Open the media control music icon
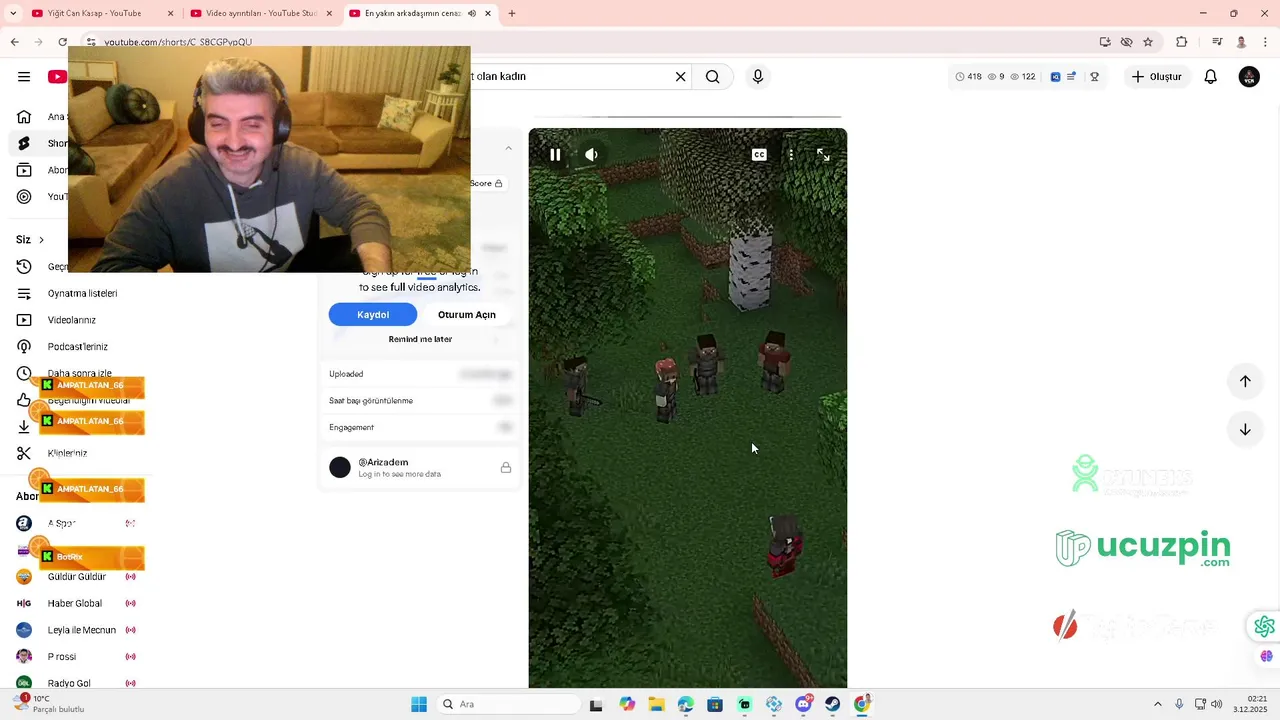The height and width of the screenshot is (720, 1280). click(x=1217, y=42)
